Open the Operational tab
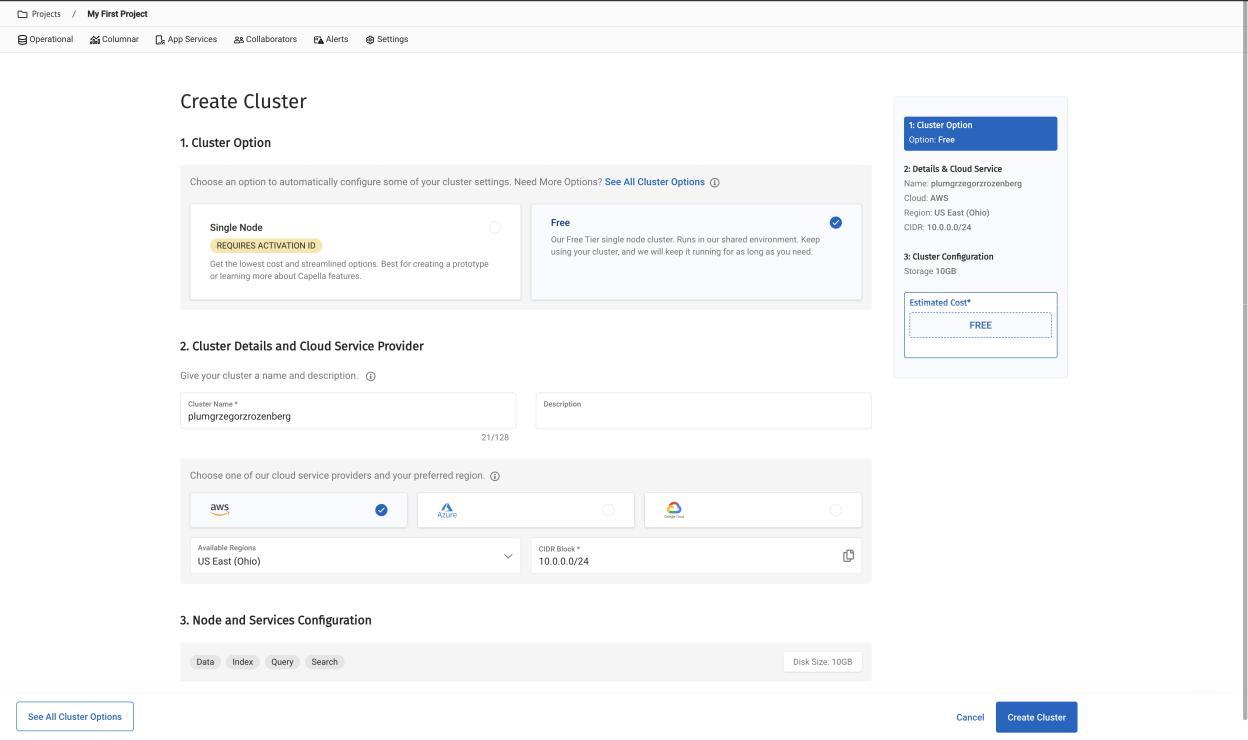 [x=45, y=40]
